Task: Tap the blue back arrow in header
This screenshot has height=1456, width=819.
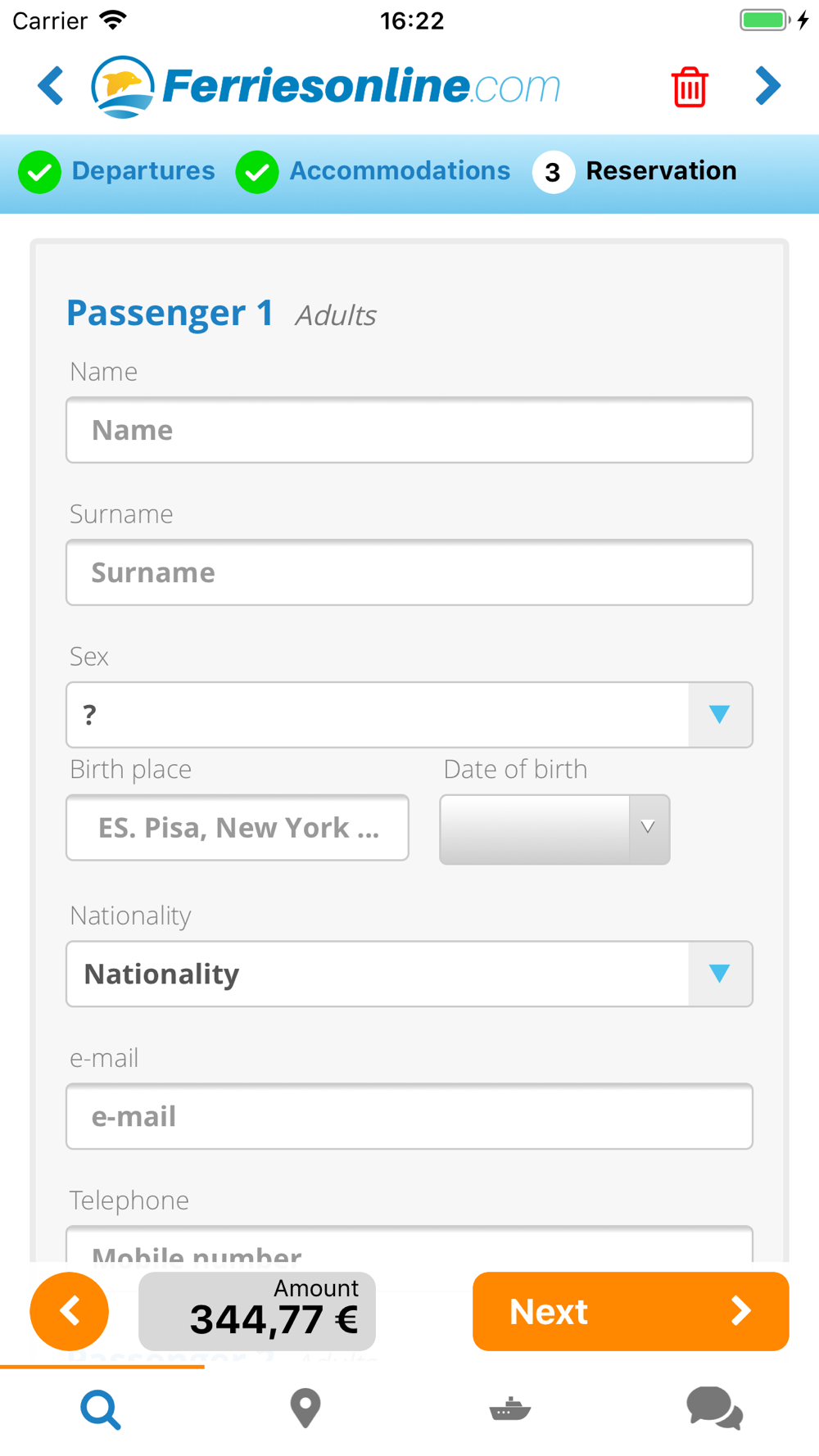Action: pos(51,86)
